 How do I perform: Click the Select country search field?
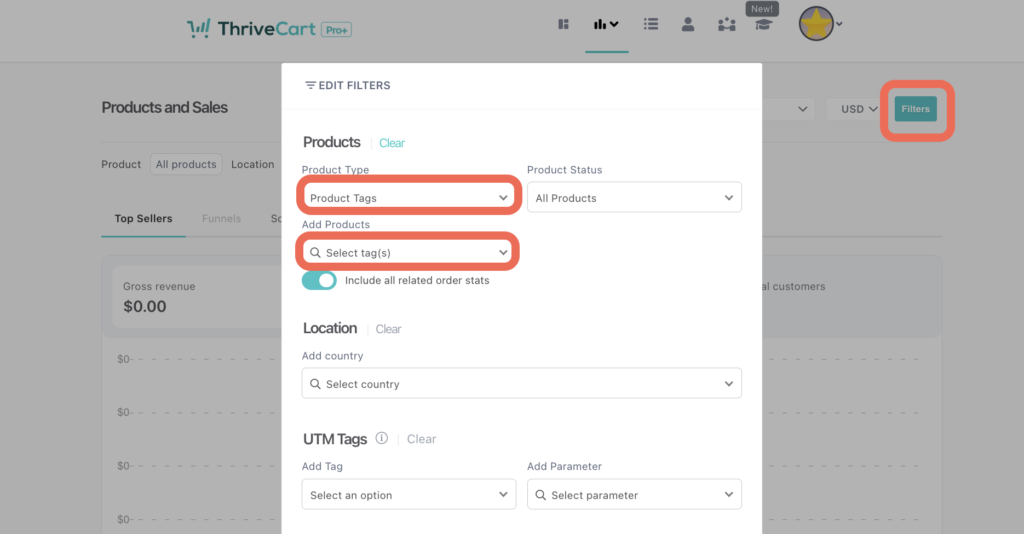(521, 384)
